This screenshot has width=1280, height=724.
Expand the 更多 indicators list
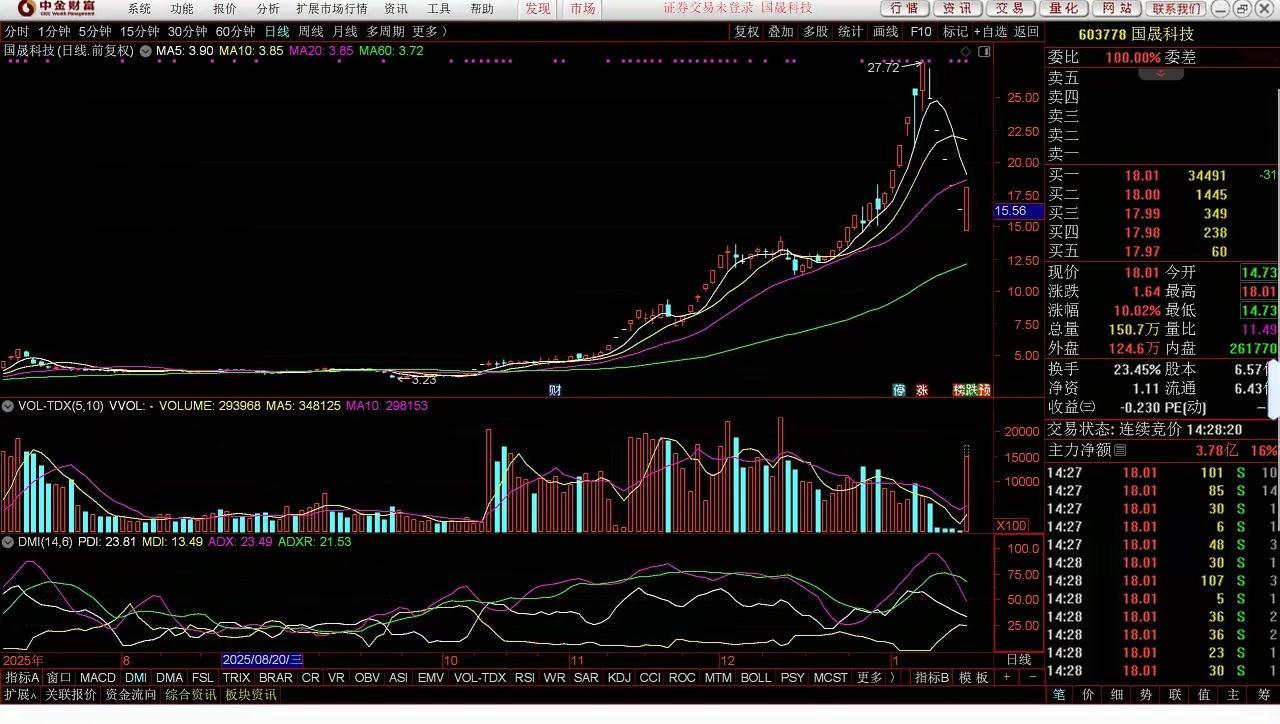click(875, 677)
